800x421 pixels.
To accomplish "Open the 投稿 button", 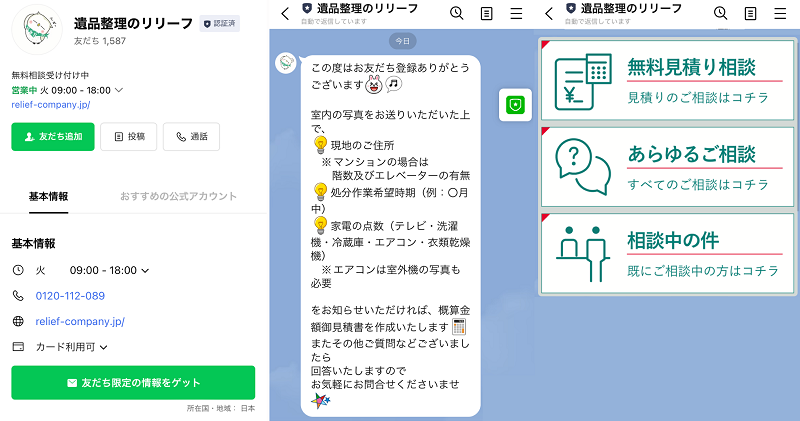I will 129,137.
